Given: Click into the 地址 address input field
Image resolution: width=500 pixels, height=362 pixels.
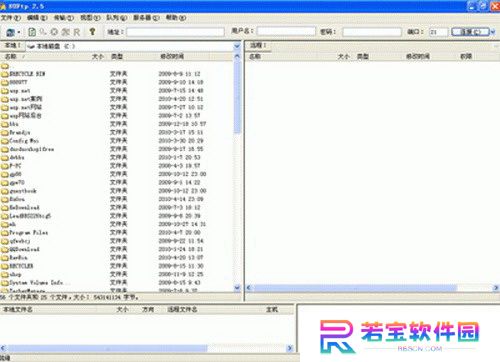Looking at the screenshot, I should pyautogui.click(x=175, y=32).
